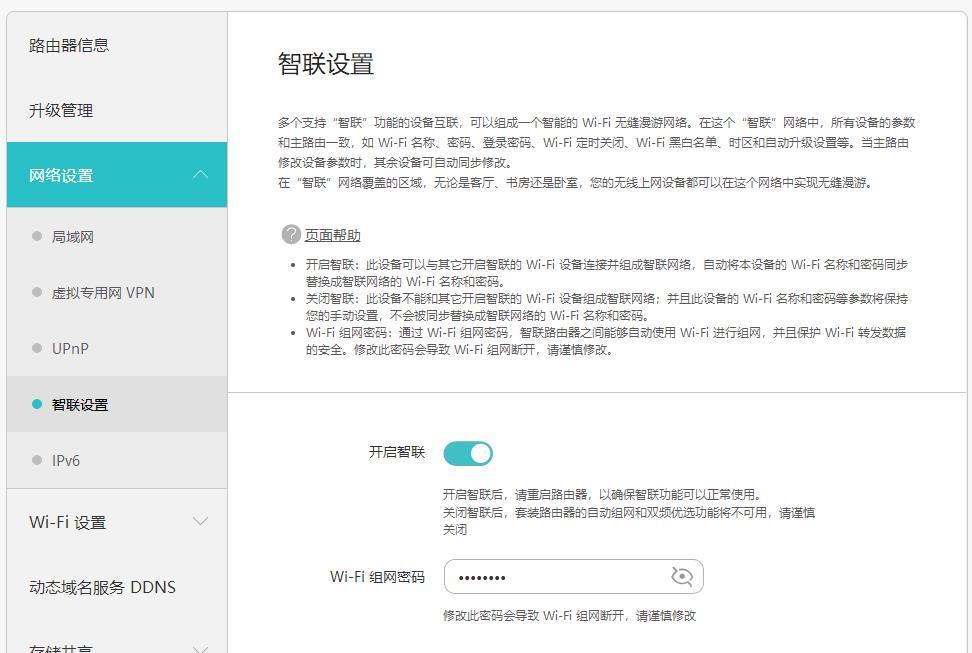This screenshot has height=653, width=972.
Task: Disable the 开启智联 switch
Action: click(x=469, y=453)
